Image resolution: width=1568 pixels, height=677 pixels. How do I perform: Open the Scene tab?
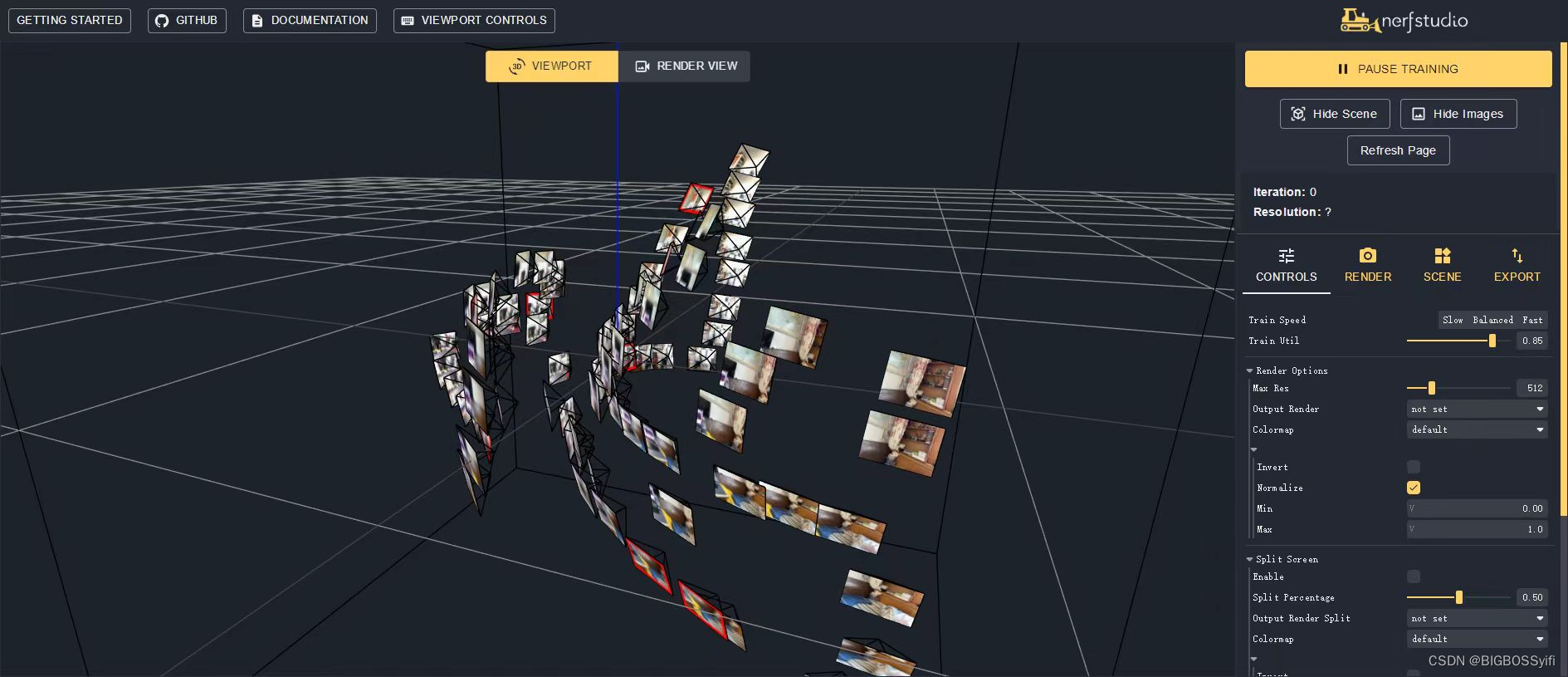click(1443, 266)
